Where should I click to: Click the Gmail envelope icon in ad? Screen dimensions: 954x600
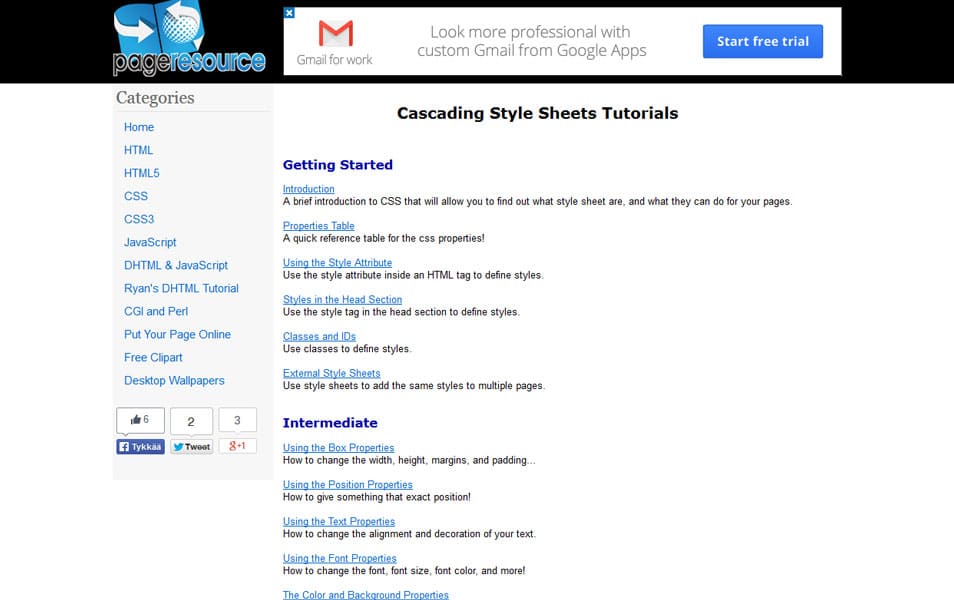pyautogui.click(x=335, y=35)
